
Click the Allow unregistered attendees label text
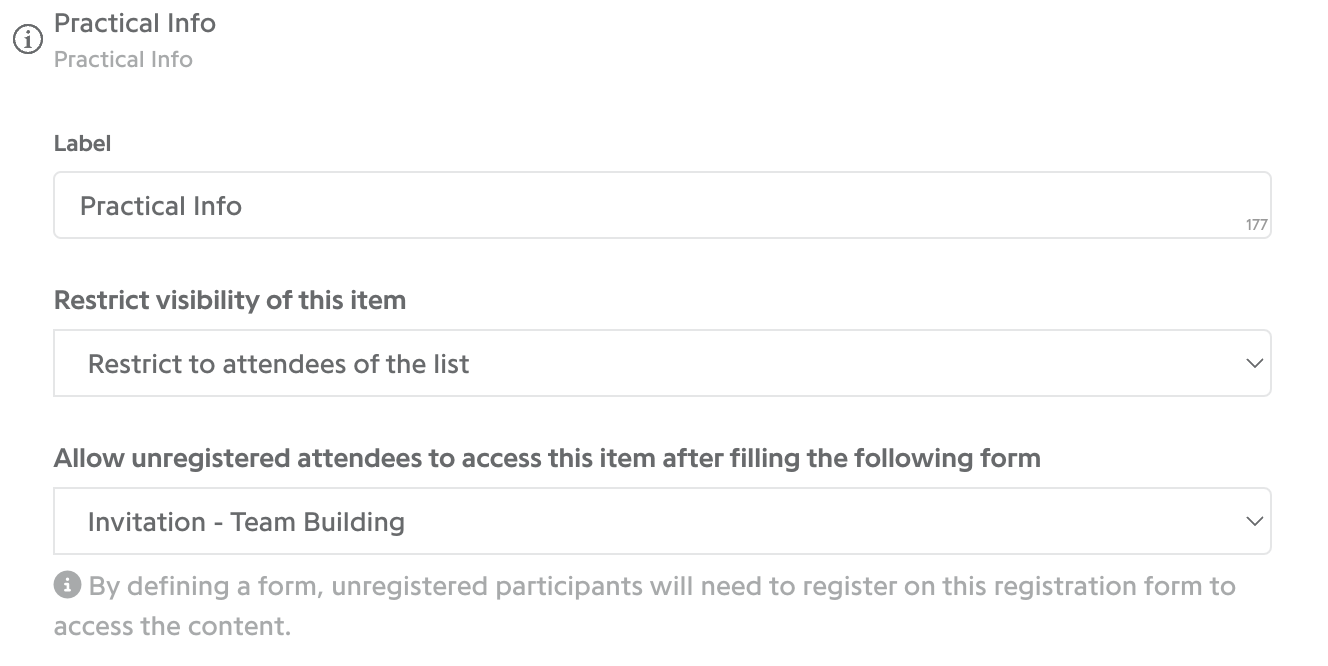(547, 458)
